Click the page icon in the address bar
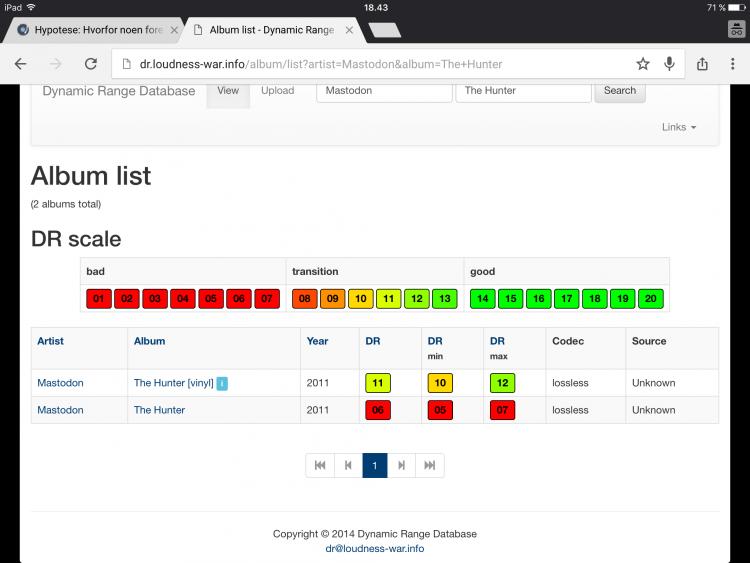750x563 pixels. pyautogui.click(x=127, y=64)
